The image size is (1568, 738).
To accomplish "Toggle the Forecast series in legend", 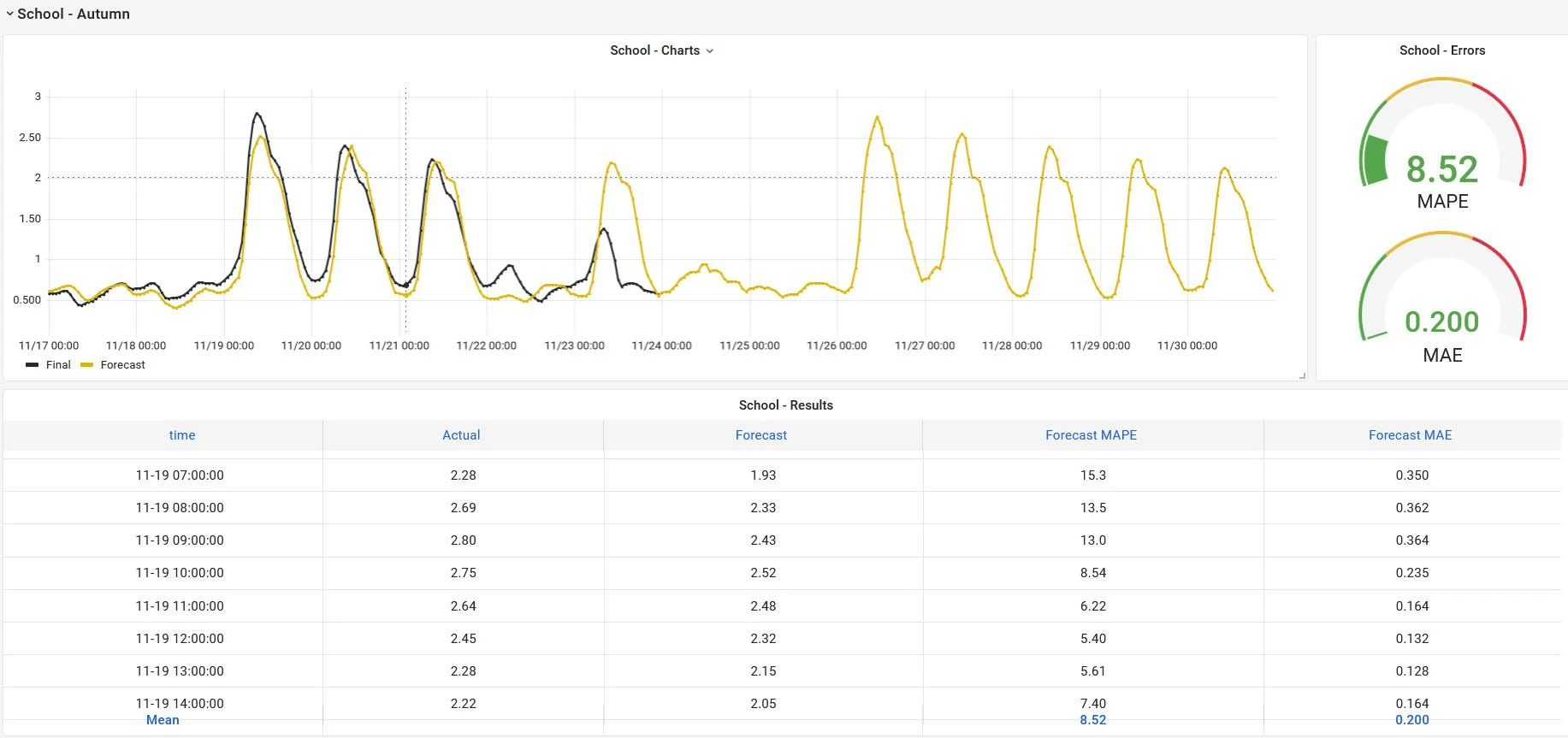I will tap(123, 365).
